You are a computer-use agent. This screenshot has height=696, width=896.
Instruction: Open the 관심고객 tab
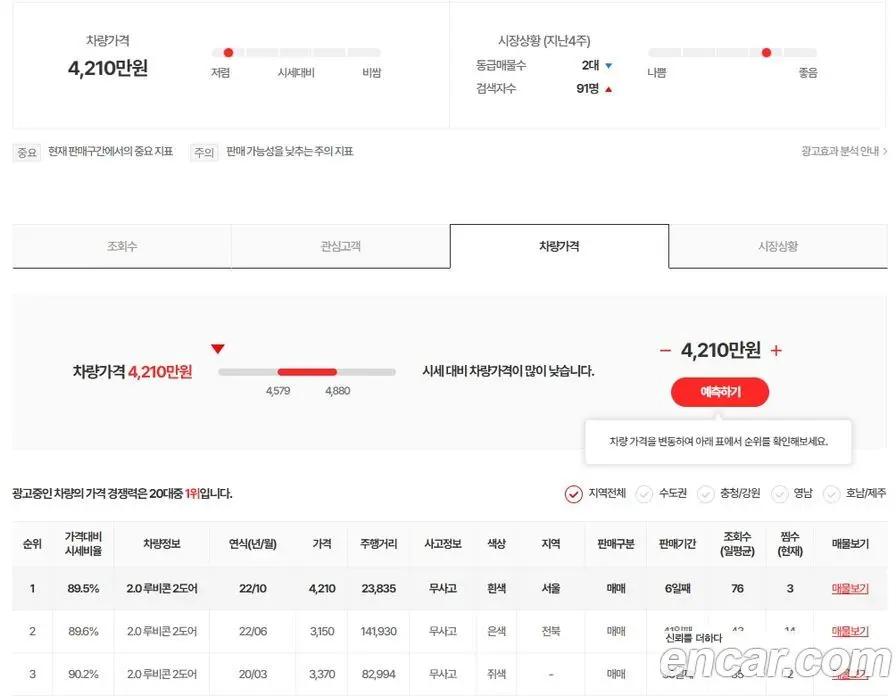coord(341,246)
